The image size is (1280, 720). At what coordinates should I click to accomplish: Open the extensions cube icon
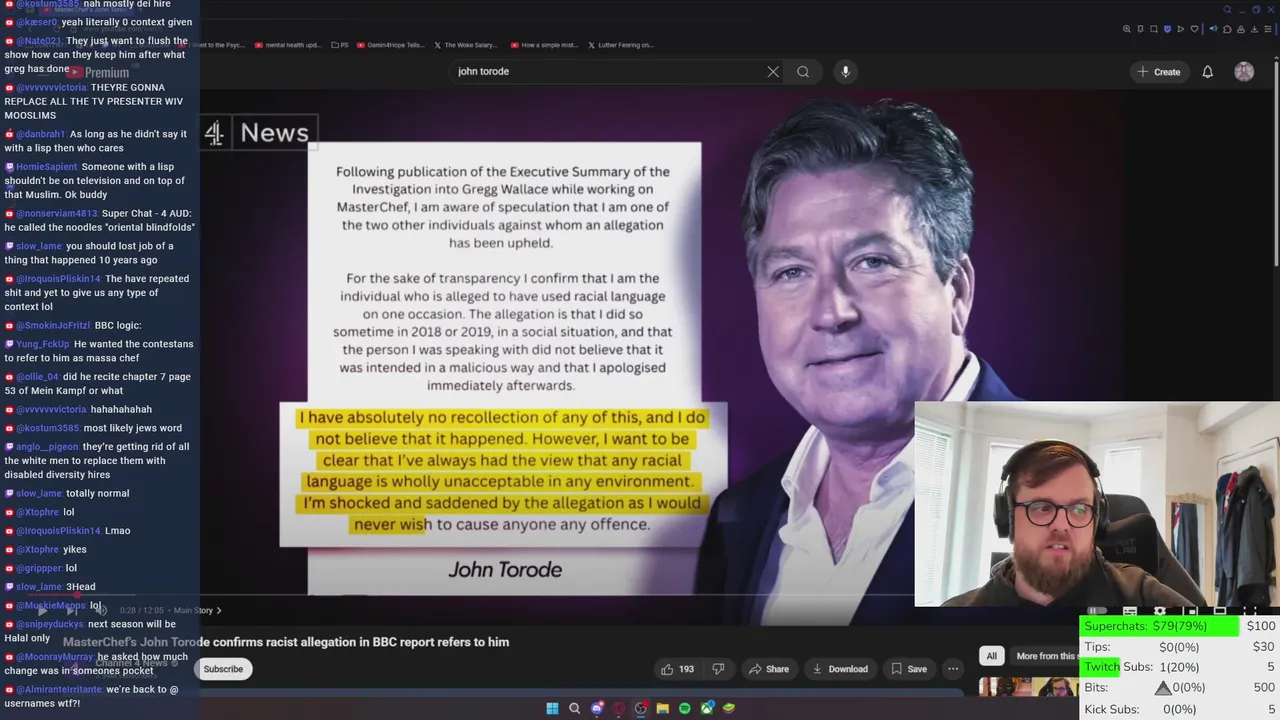tap(1227, 29)
